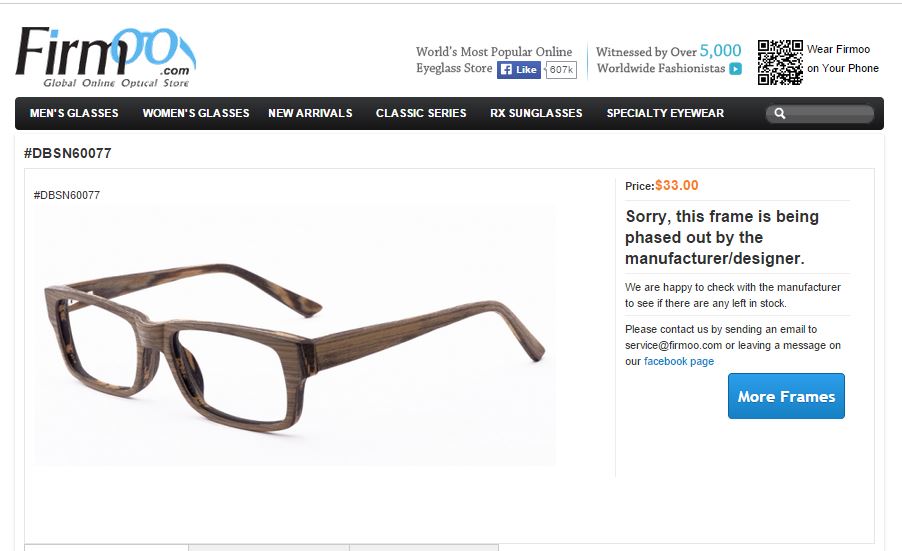Viewport: 902px width, 551px height.
Task: Select the first tab below product image
Action: click(106, 547)
